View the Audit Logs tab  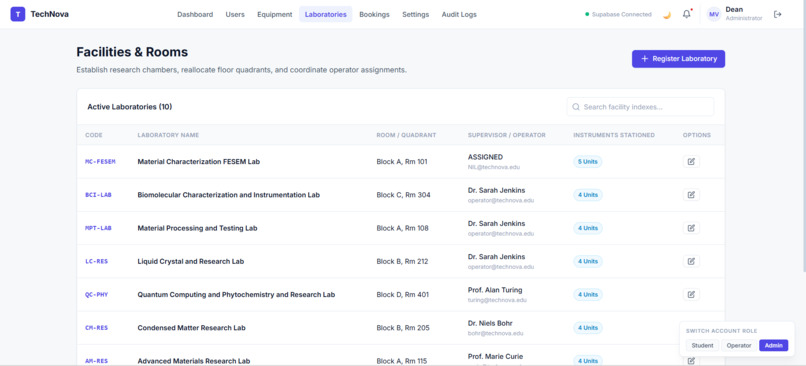459,14
